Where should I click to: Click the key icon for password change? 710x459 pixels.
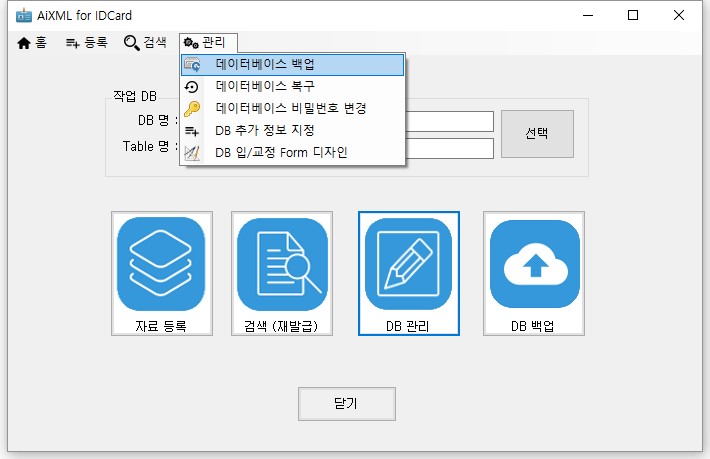(x=193, y=109)
